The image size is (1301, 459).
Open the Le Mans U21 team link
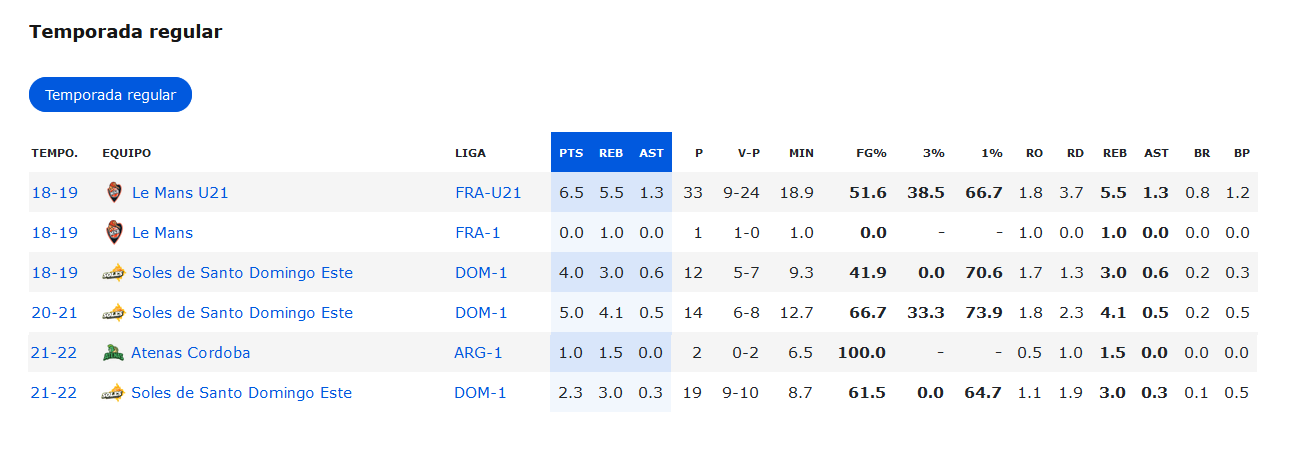[180, 193]
